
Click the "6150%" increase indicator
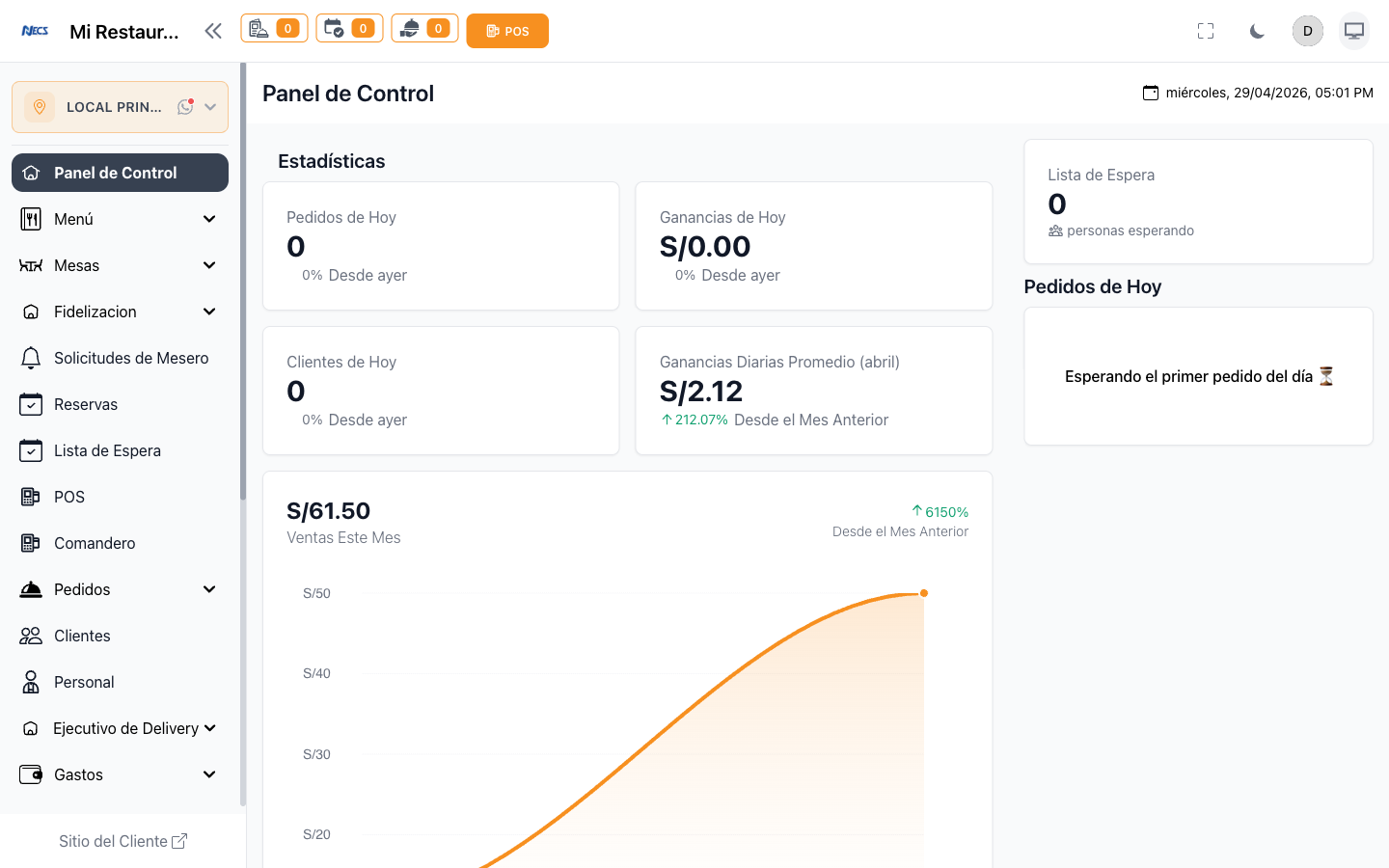pyautogui.click(x=940, y=512)
